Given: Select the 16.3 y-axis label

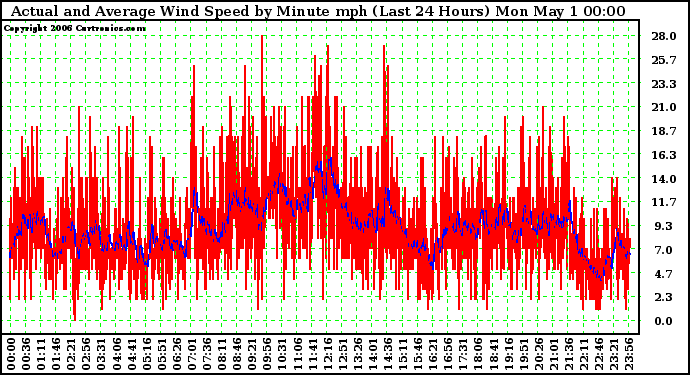Looking at the screenshot, I should click(664, 155).
